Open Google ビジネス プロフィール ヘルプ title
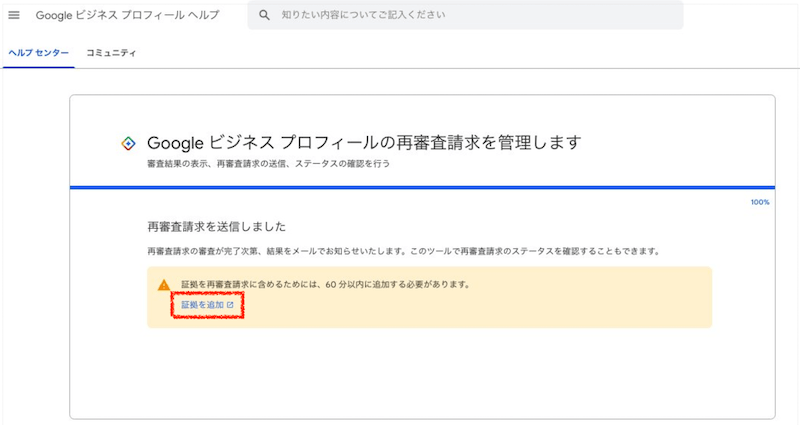Screen dimensions: 800x425 click(127, 15)
